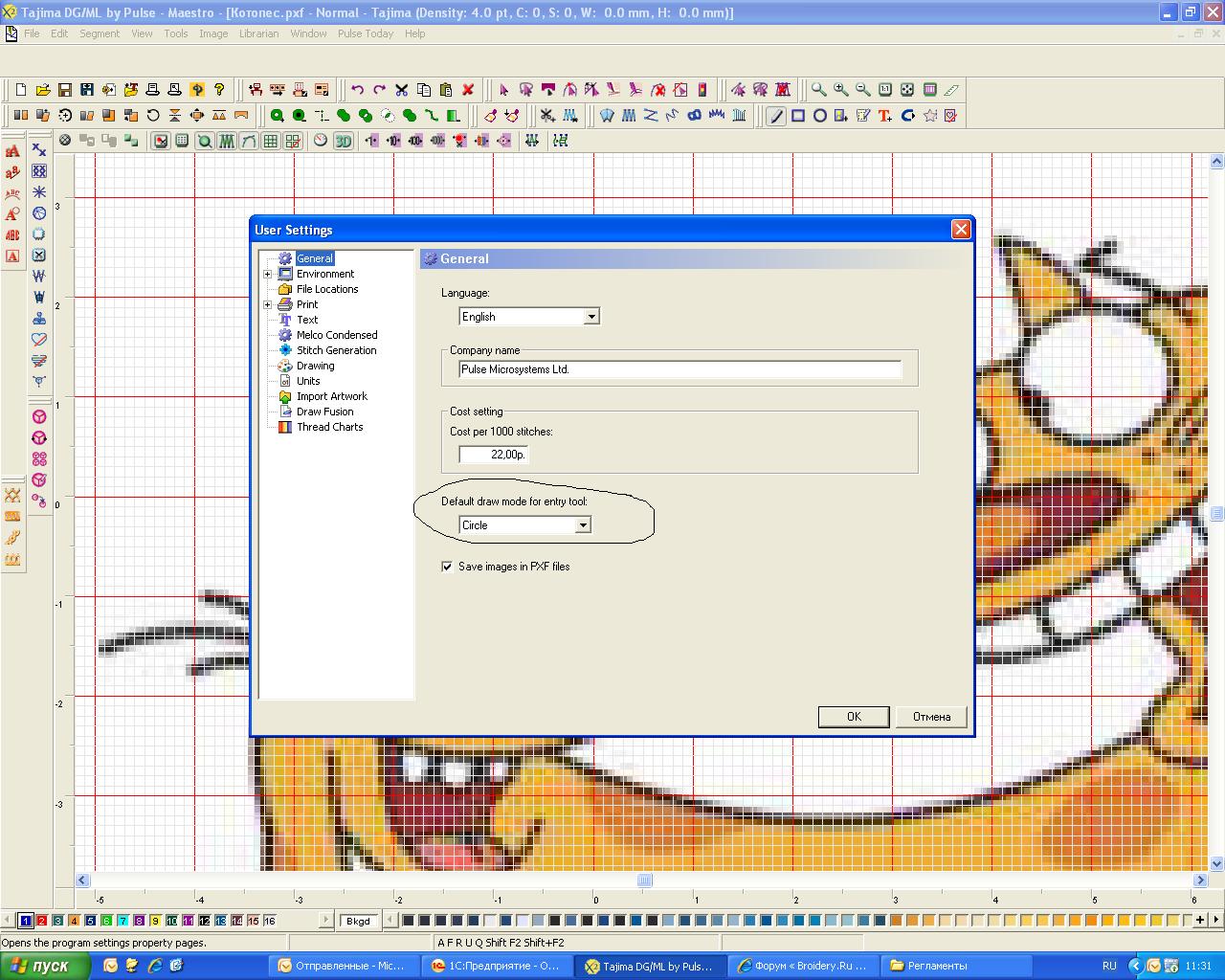
Task: Select File Locations in settings tree
Action: (x=327, y=289)
